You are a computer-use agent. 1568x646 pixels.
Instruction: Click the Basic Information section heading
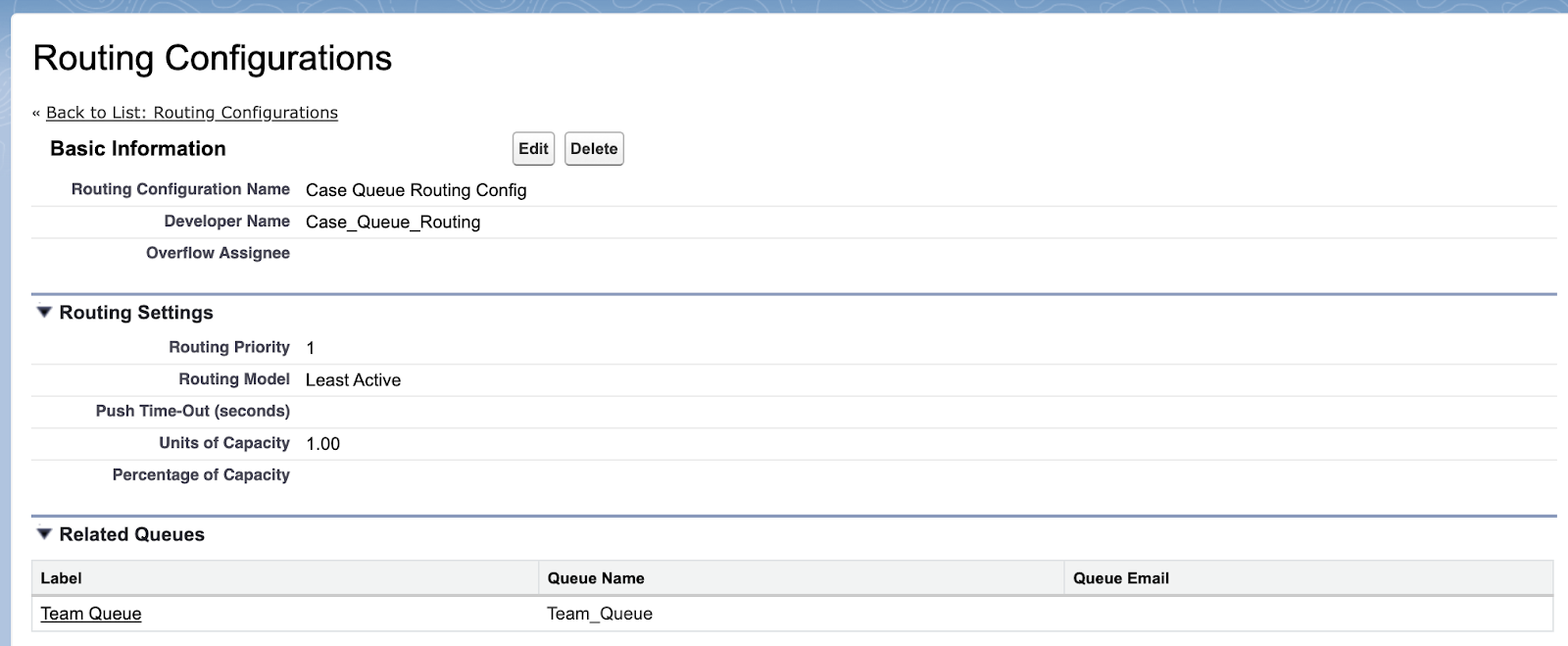click(x=138, y=149)
